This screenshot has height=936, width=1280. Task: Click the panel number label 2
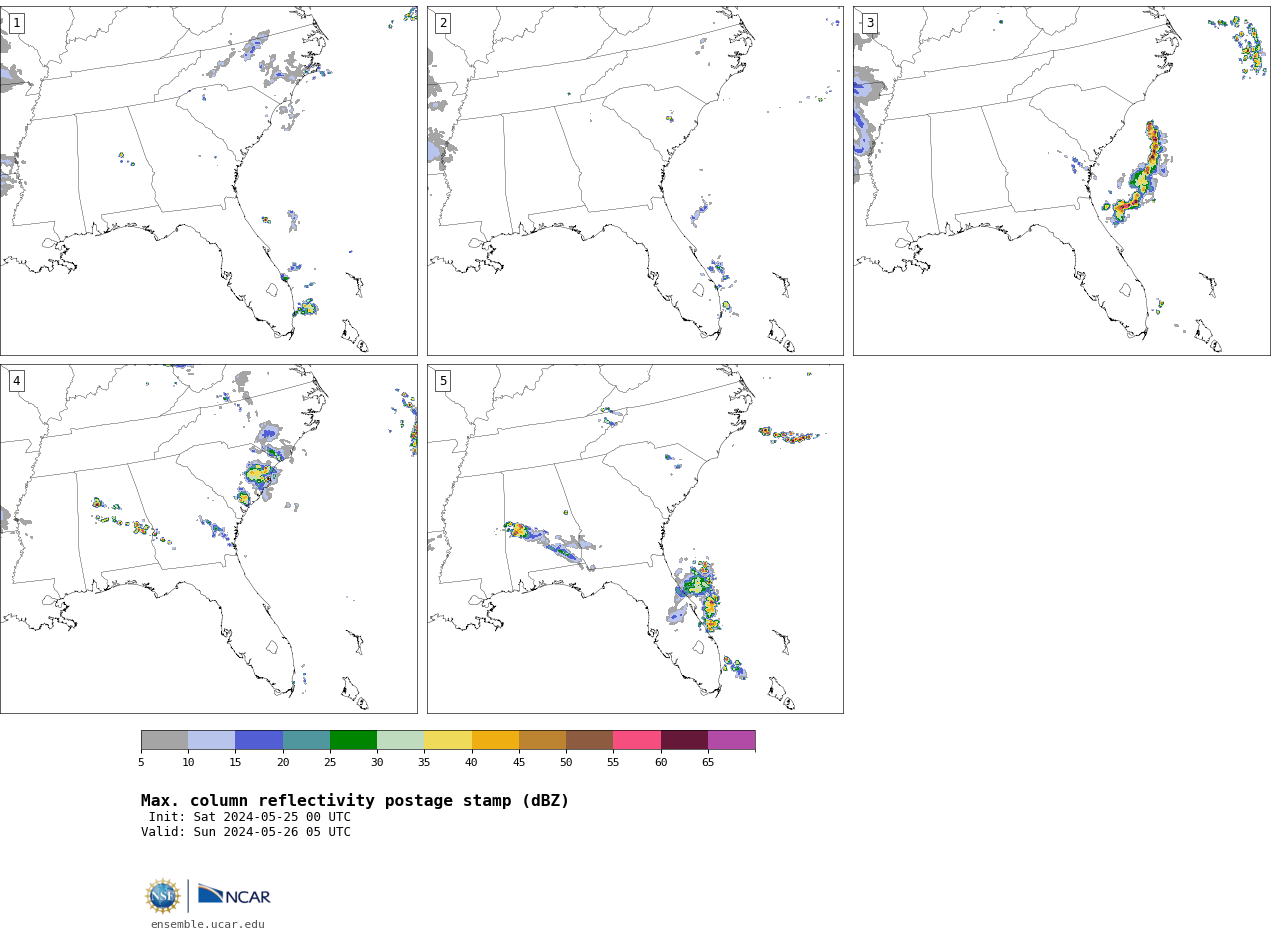(x=443, y=23)
